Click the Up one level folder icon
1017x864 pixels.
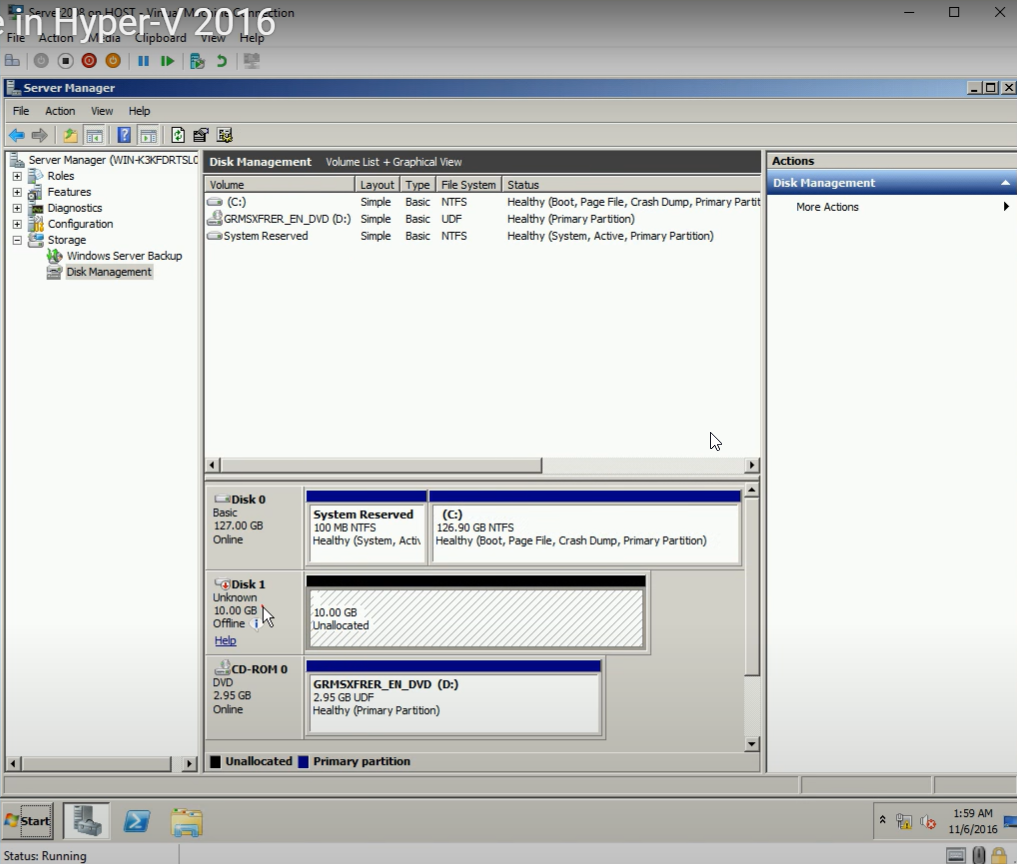pyautogui.click(x=70, y=136)
